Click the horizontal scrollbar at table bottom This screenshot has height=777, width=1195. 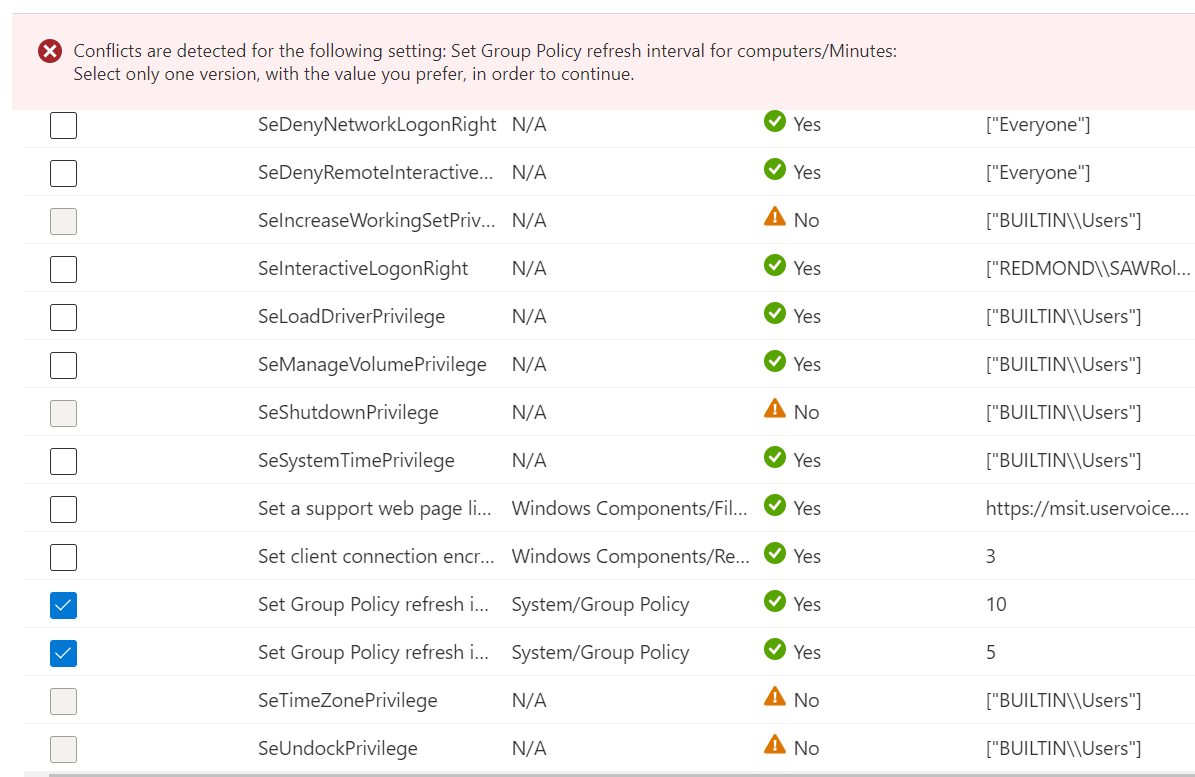(610, 774)
